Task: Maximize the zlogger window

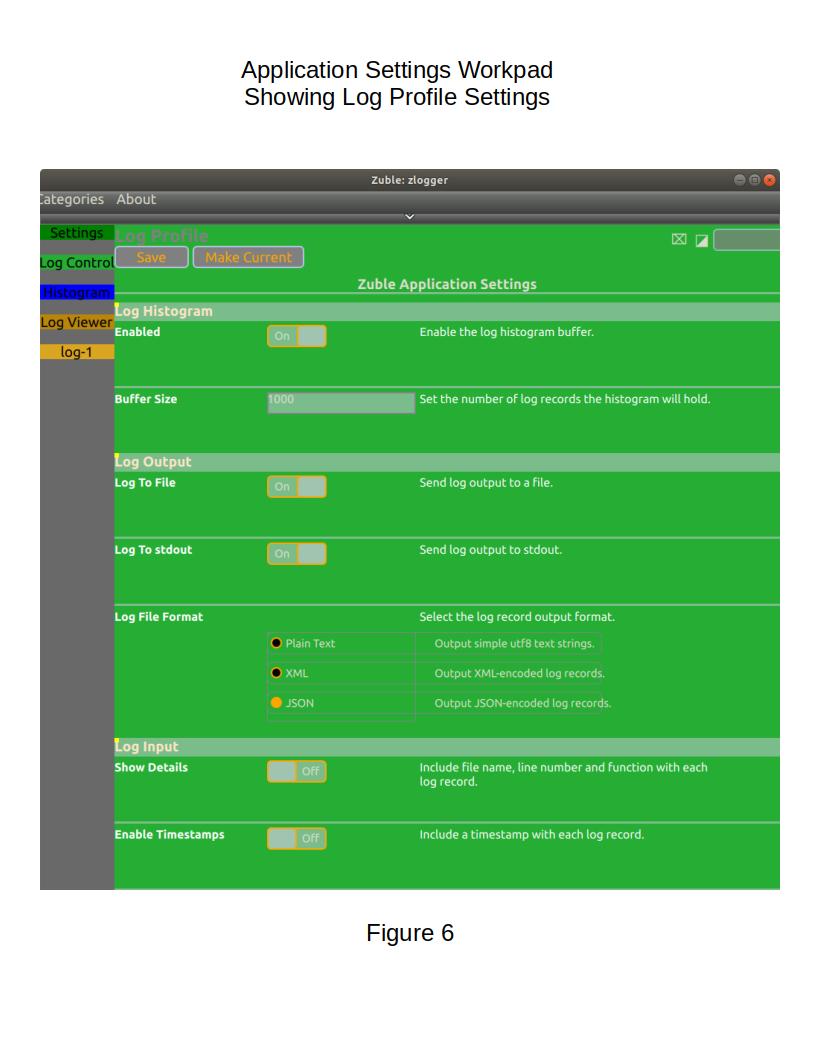Action: 755,180
